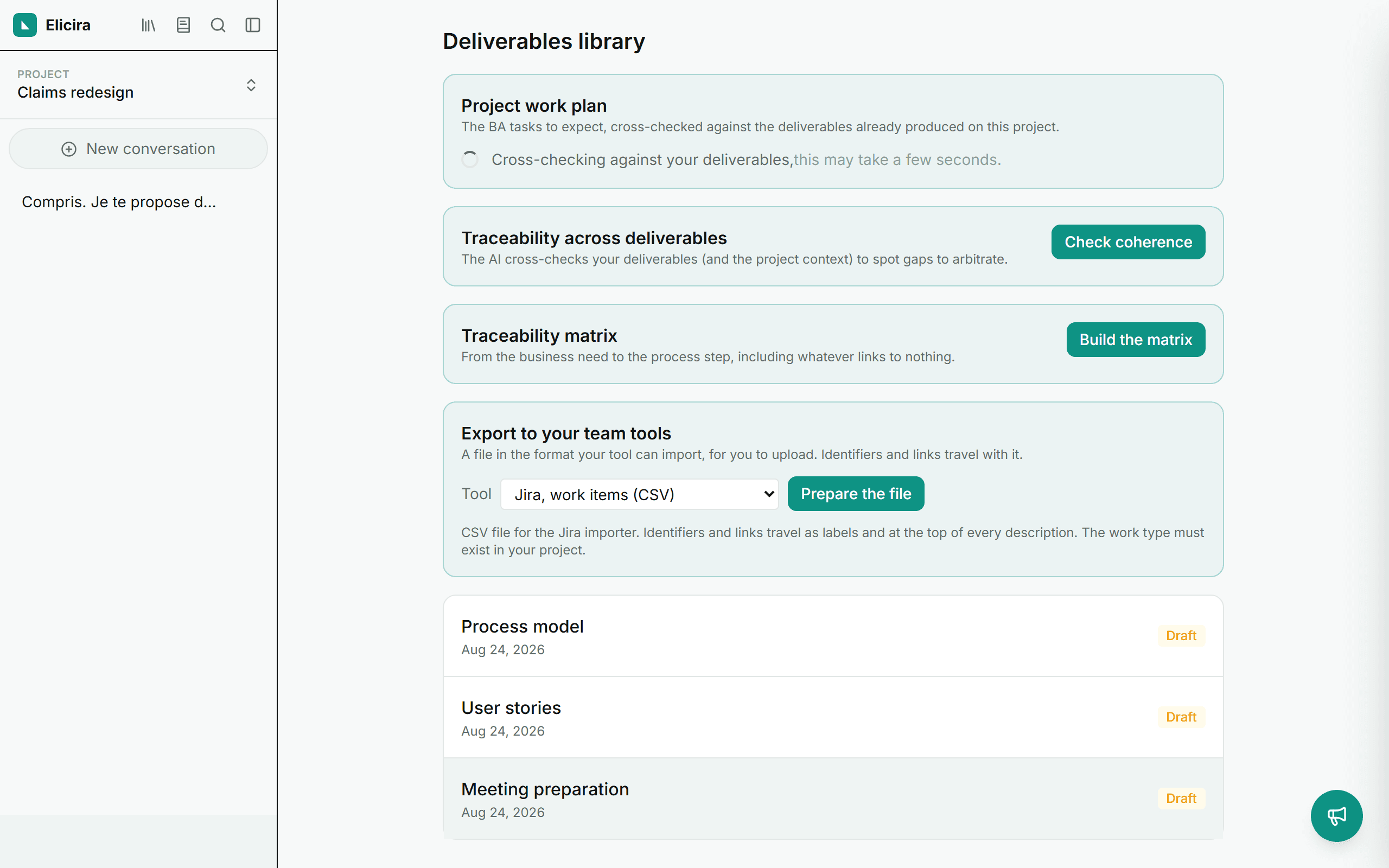Click the Project work plan heading
The height and width of the screenshot is (868, 1389).
click(534, 106)
